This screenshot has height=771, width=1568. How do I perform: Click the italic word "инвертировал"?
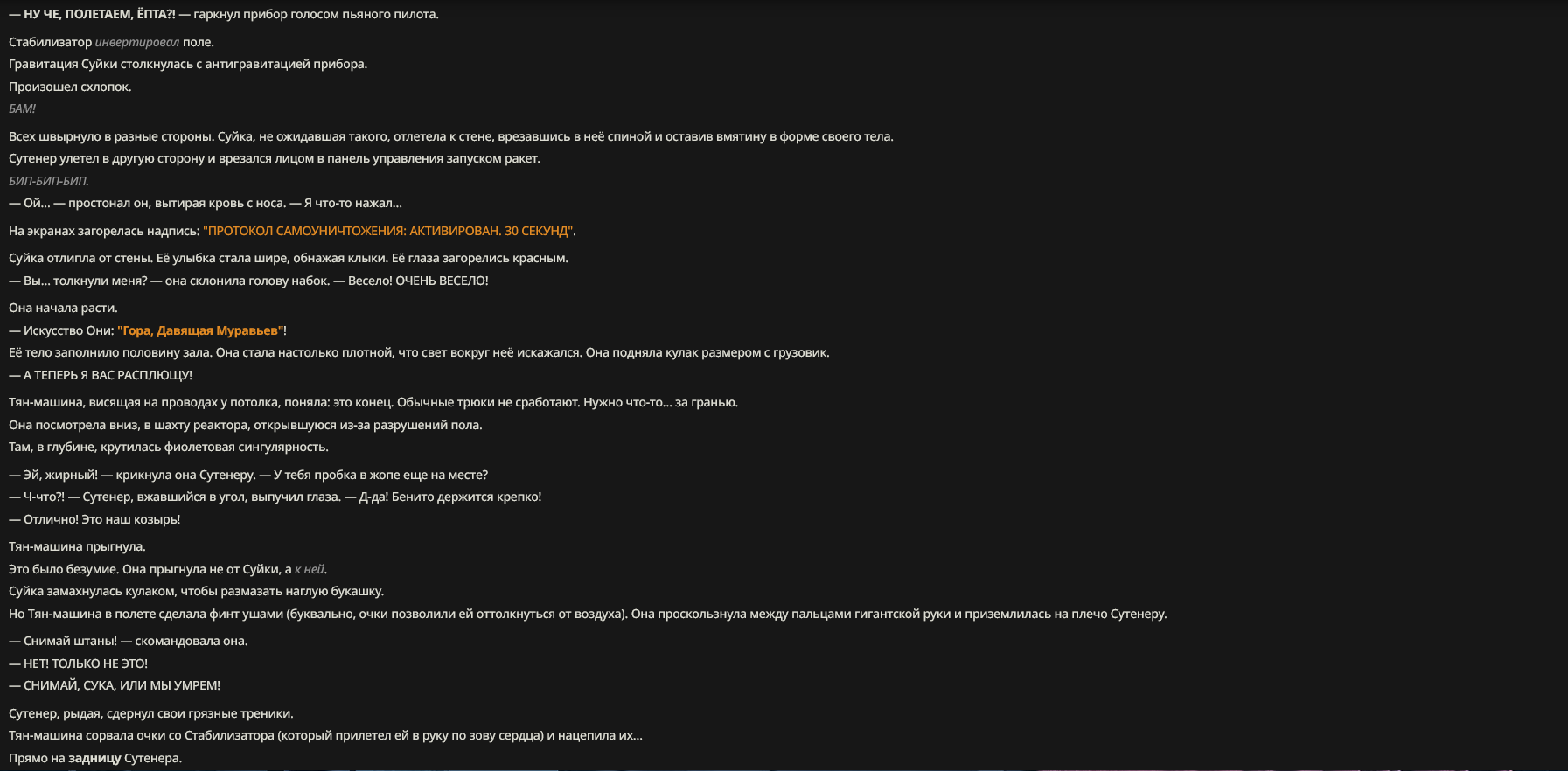137,42
